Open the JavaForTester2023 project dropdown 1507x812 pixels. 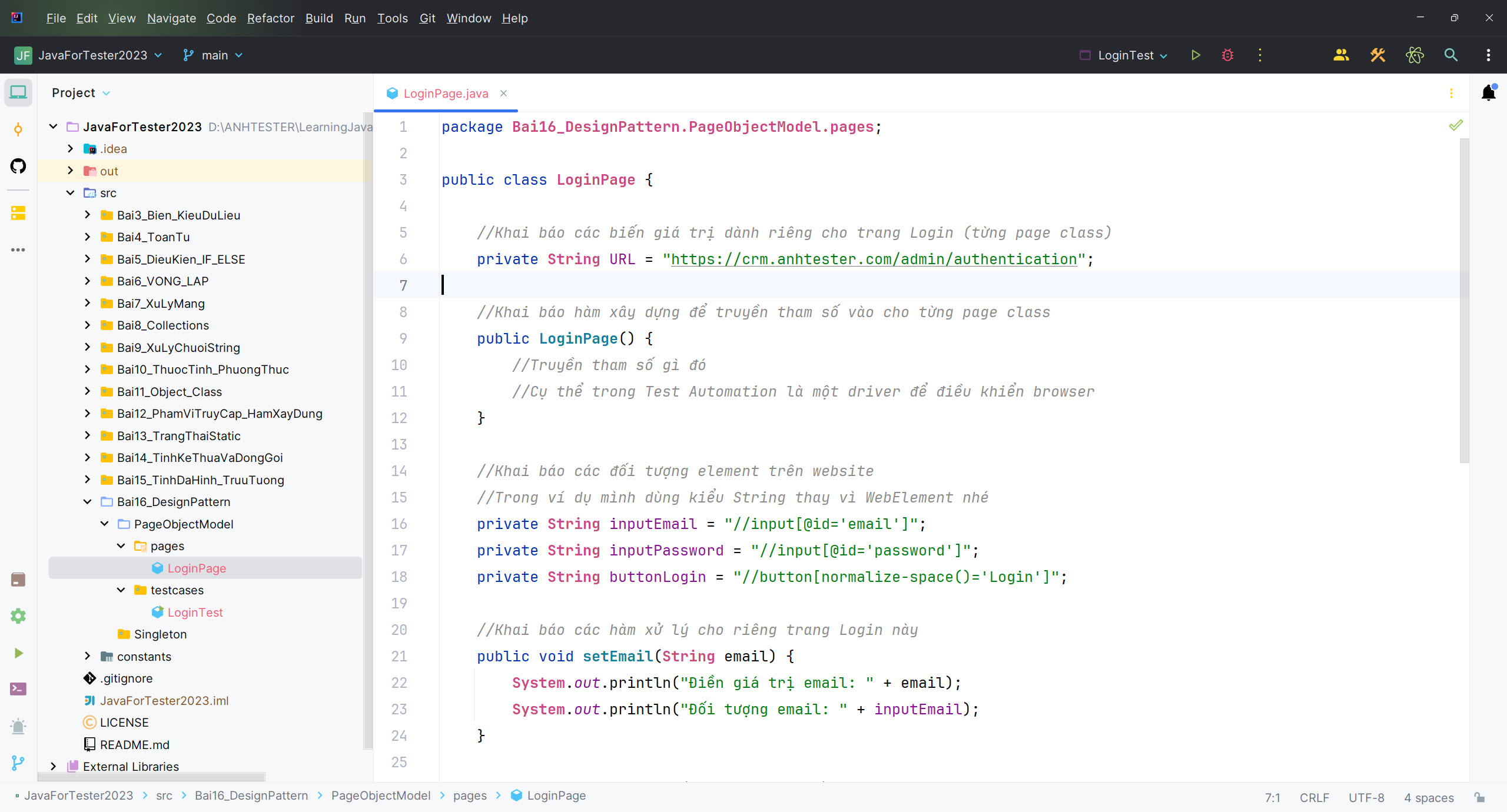click(89, 55)
